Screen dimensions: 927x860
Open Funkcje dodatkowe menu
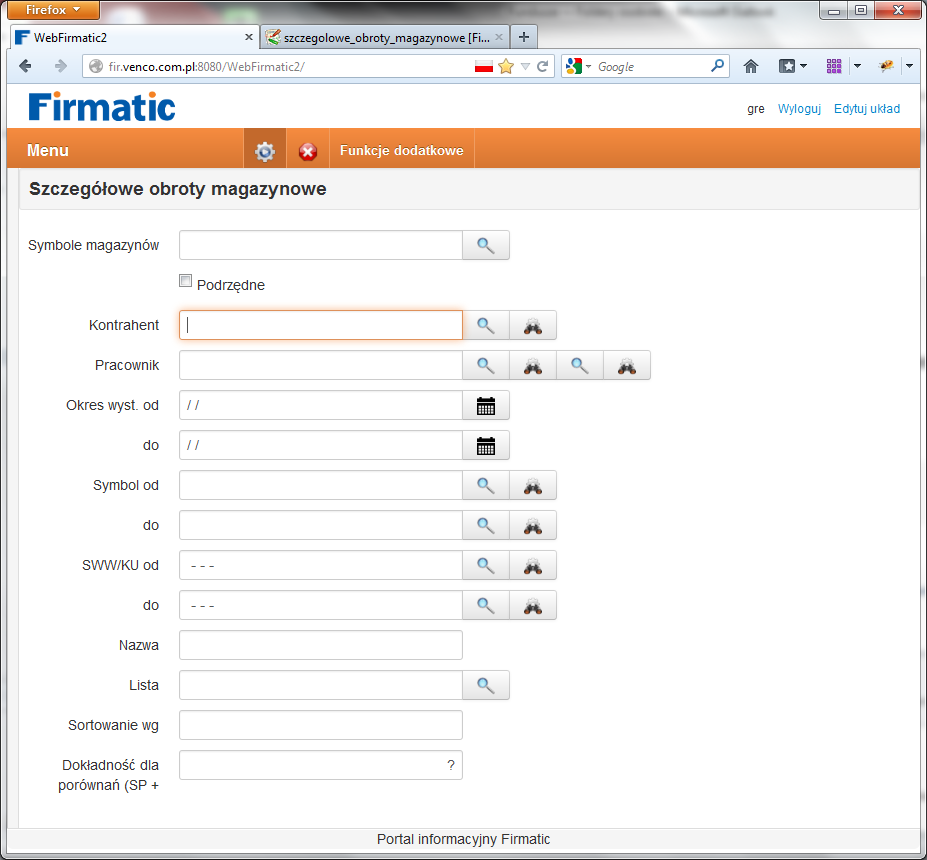click(401, 151)
